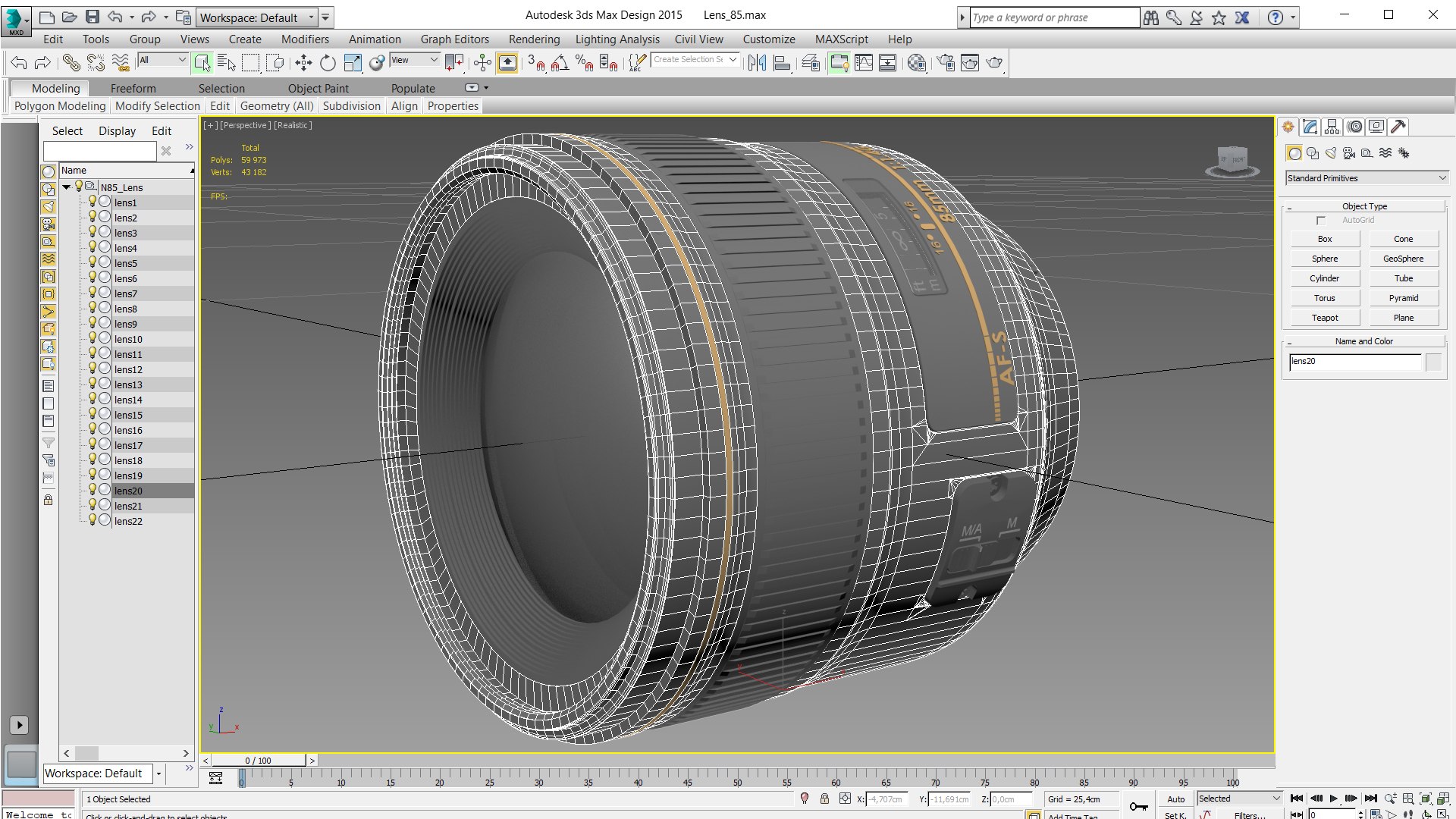The width and height of the screenshot is (1456, 819).
Task: Activate Select and Rotate tool
Action: (328, 63)
